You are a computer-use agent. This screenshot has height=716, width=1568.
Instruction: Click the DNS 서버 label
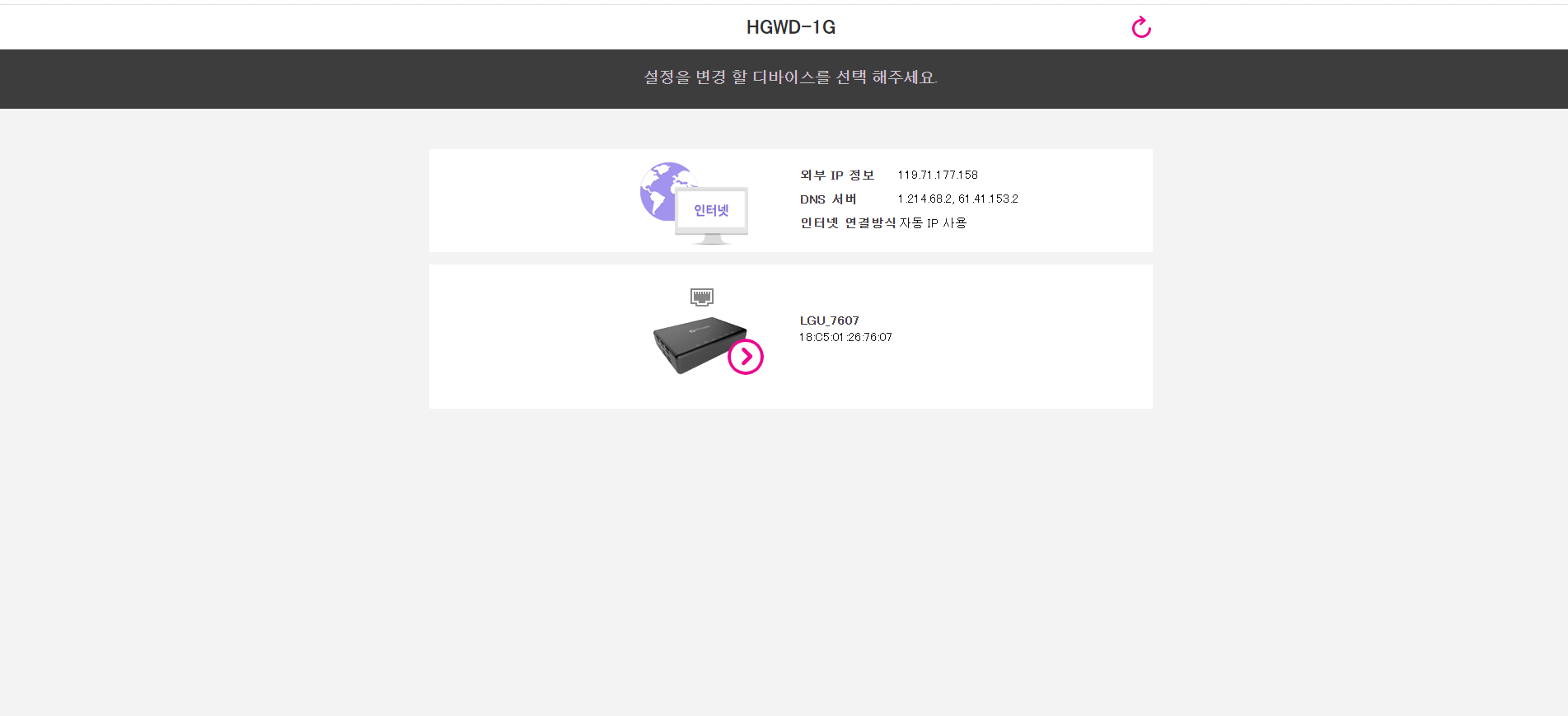tap(828, 199)
